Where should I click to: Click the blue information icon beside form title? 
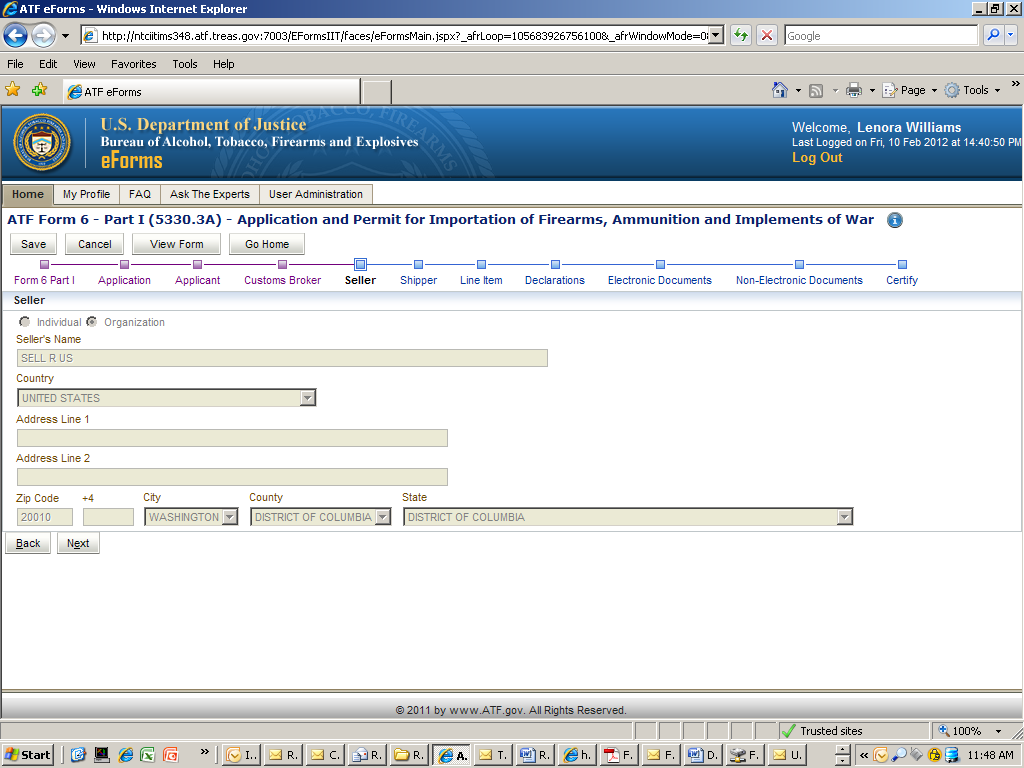[895, 220]
